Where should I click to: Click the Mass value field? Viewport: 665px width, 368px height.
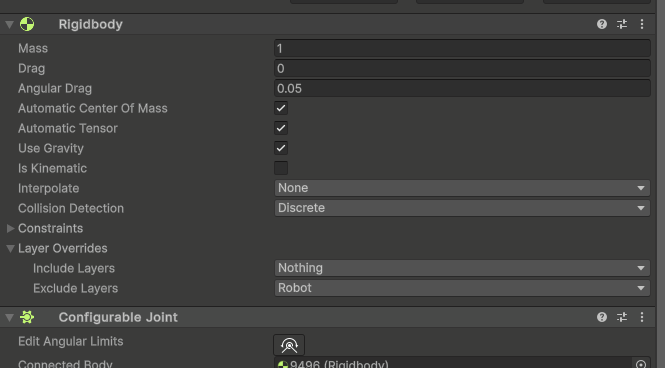tap(462, 48)
